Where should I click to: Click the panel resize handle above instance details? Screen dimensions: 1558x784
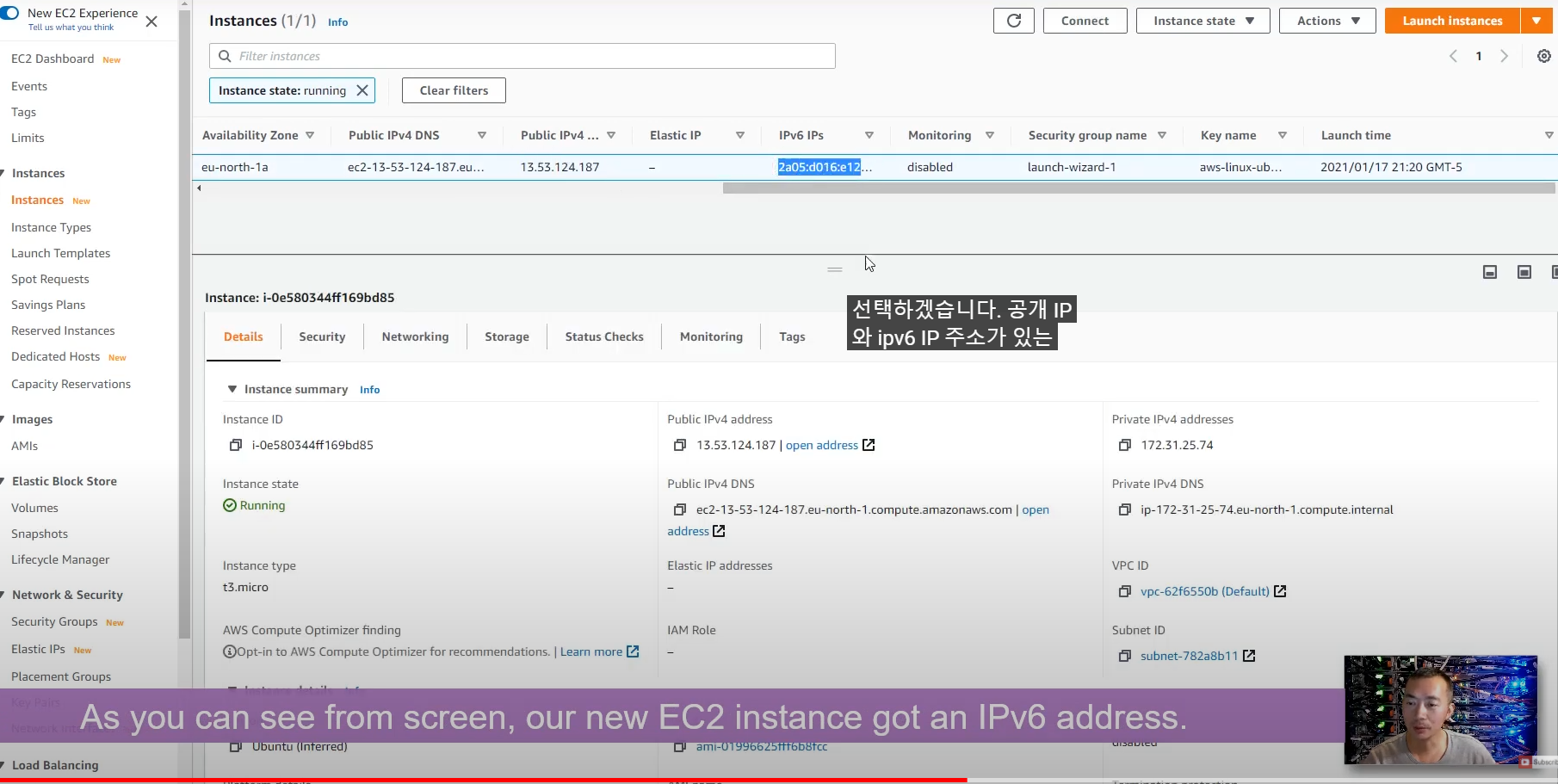click(835, 269)
